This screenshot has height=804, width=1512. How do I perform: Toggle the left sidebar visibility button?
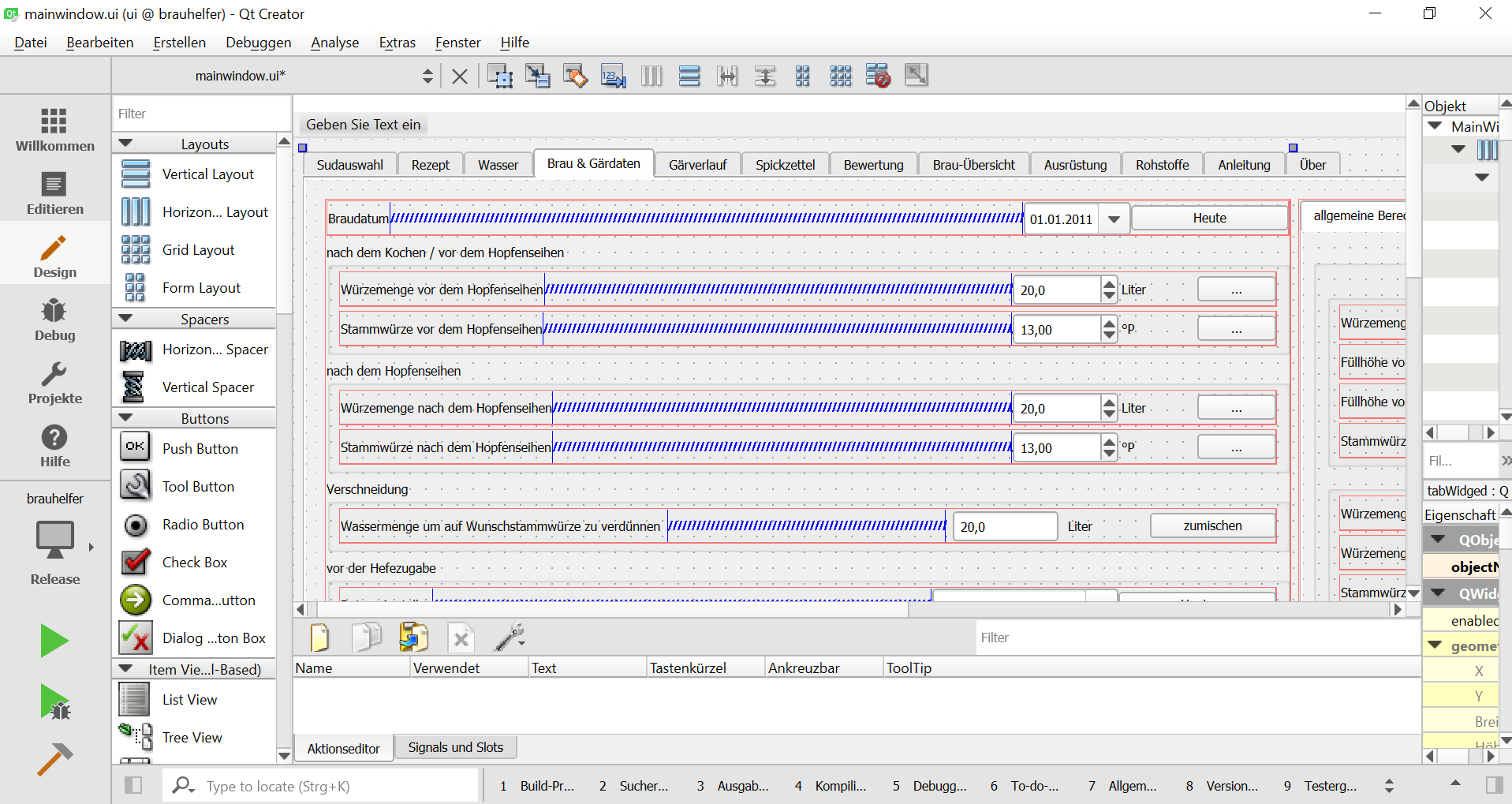(133, 785)
